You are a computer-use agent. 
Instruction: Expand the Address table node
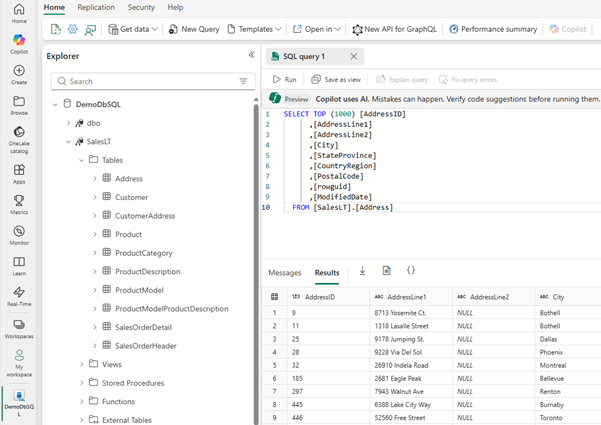tap(95, 179)
